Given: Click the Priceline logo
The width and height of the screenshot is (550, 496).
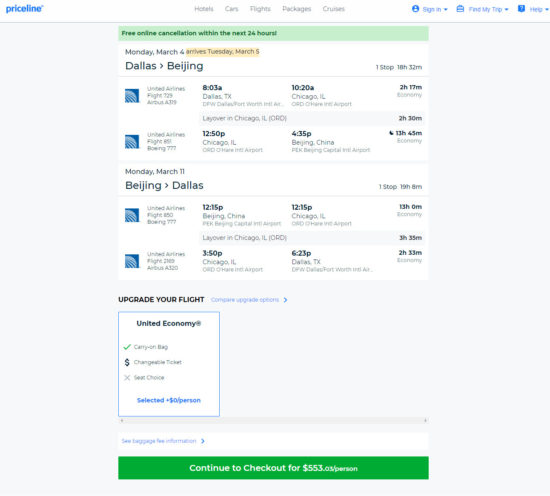Looking at the screenshot, I should click(25, 9).
